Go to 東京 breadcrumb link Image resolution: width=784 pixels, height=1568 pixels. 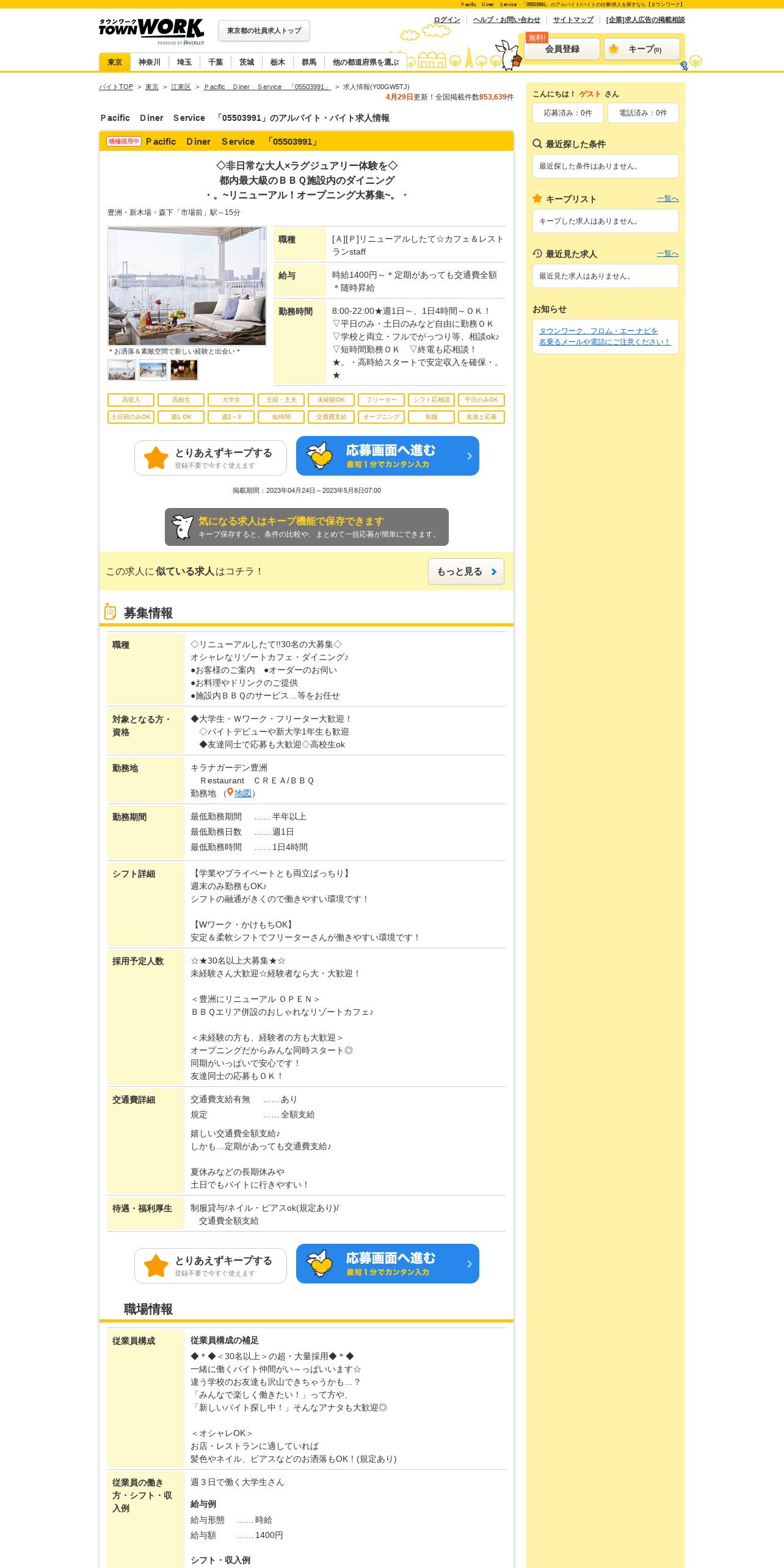pos(152,87)
